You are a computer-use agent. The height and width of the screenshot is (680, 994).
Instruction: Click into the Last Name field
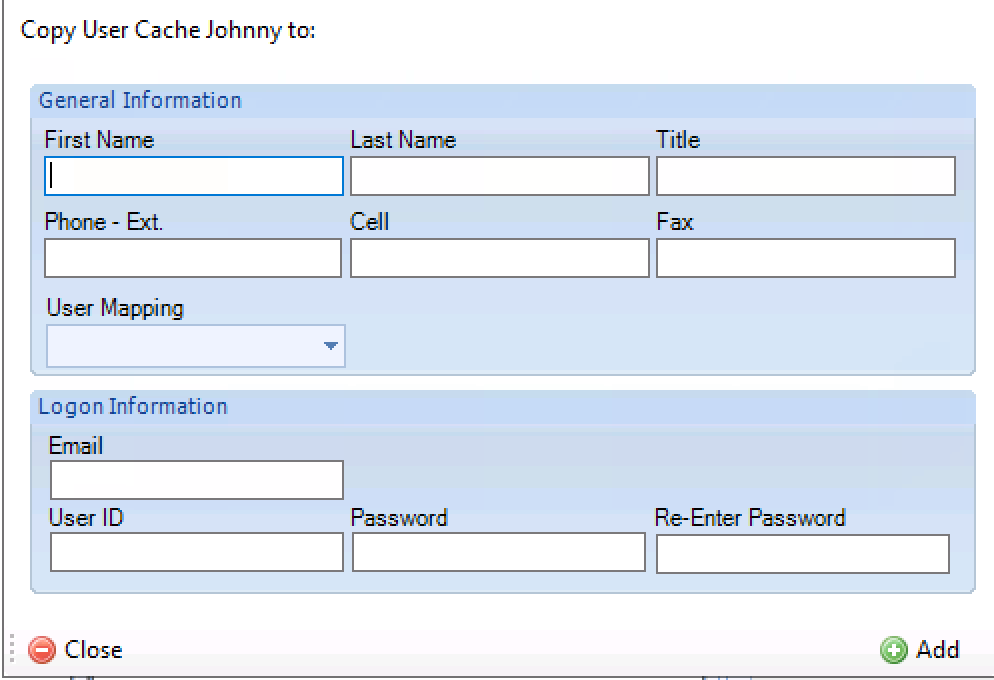tap(500, 176)
